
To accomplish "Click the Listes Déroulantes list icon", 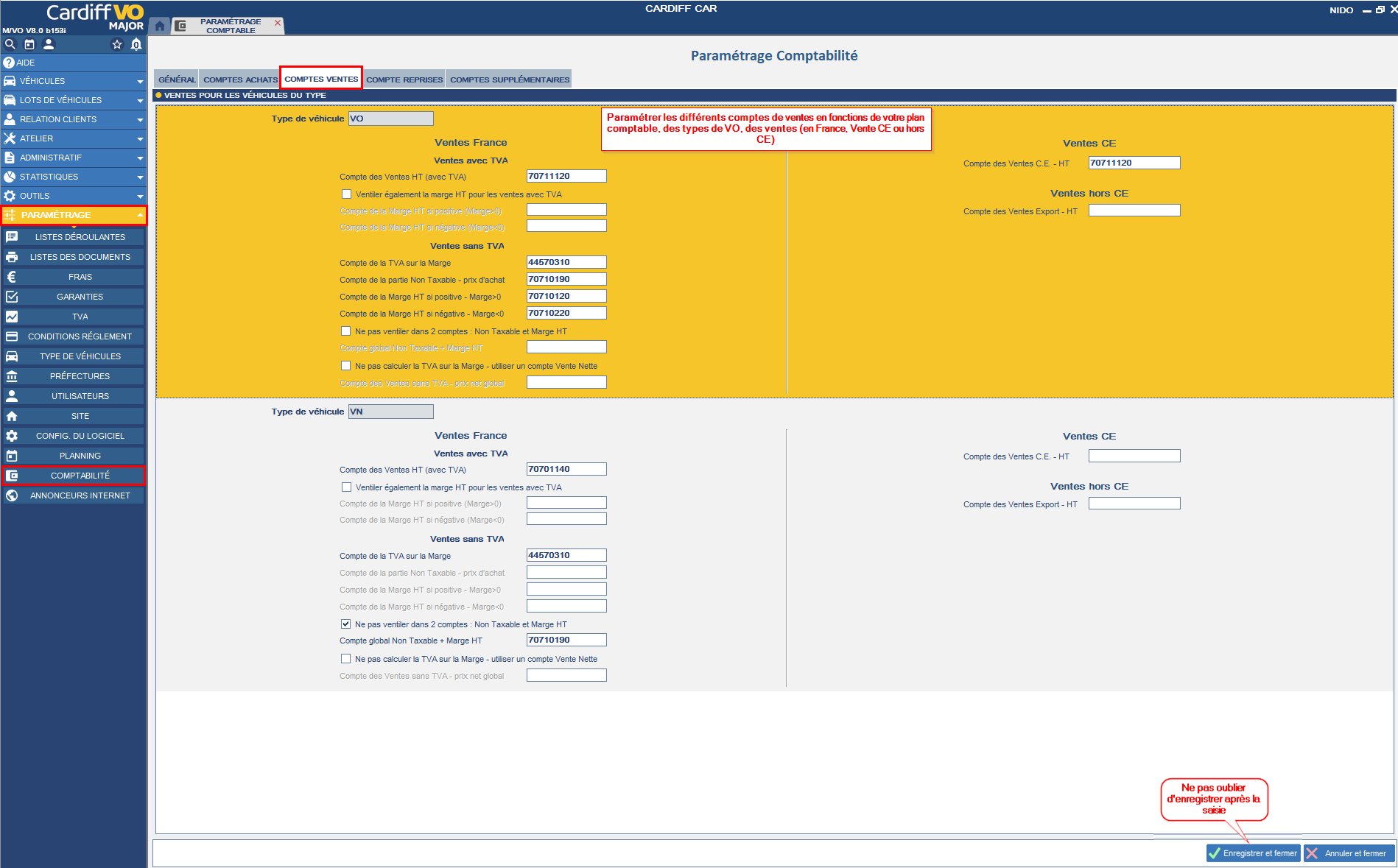I will [x=12, y=237].
